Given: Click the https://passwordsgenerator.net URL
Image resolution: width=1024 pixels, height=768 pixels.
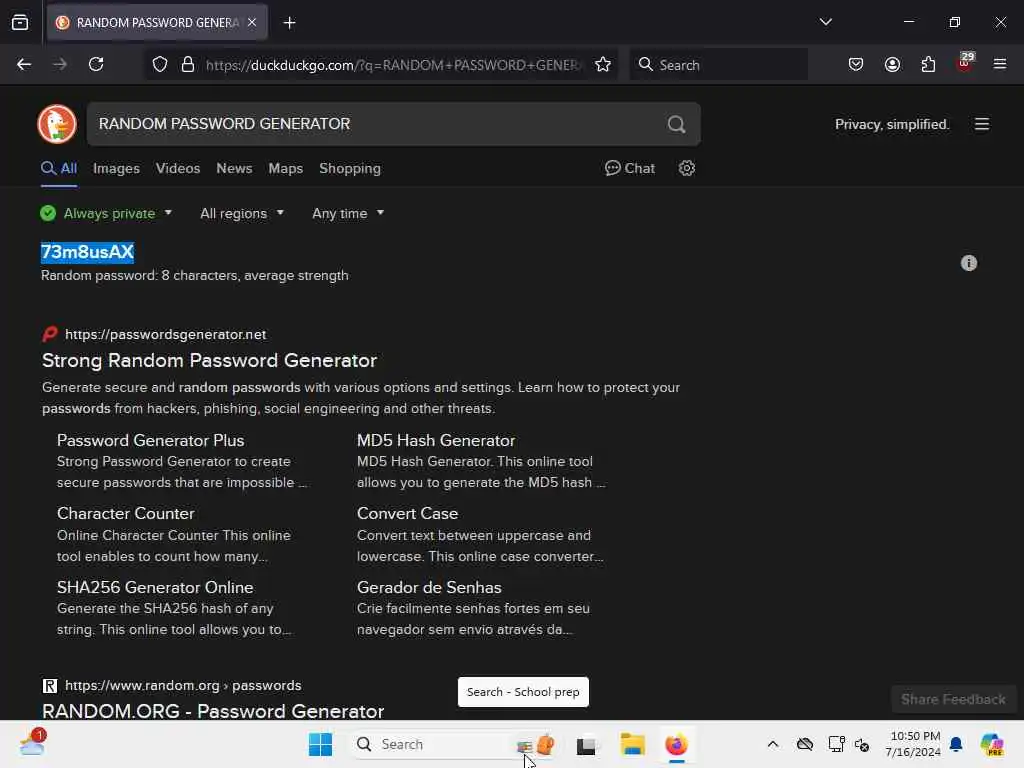Looking at the screenshot, I should pyautogui.click(x=165, y=334).
